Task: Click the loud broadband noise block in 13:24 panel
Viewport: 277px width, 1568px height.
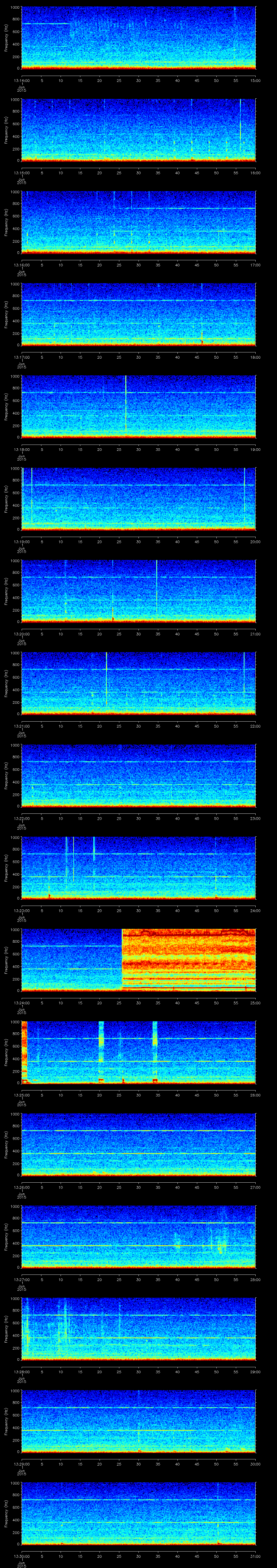Action: pyautogui.click(x=189, y=960)
